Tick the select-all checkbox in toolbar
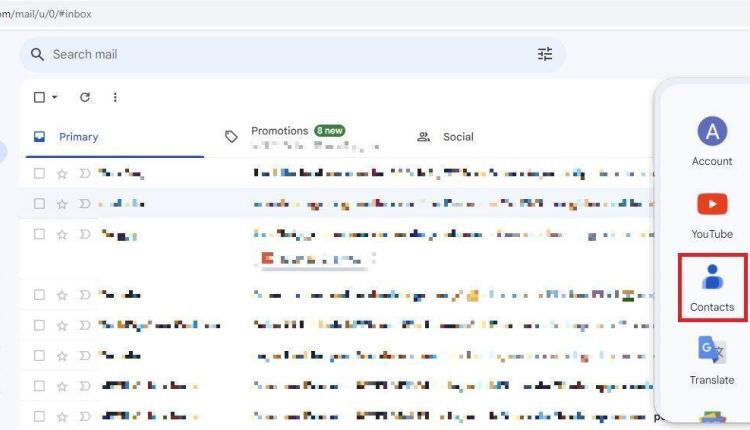This screenshot has width=750, height=430. 39,98
